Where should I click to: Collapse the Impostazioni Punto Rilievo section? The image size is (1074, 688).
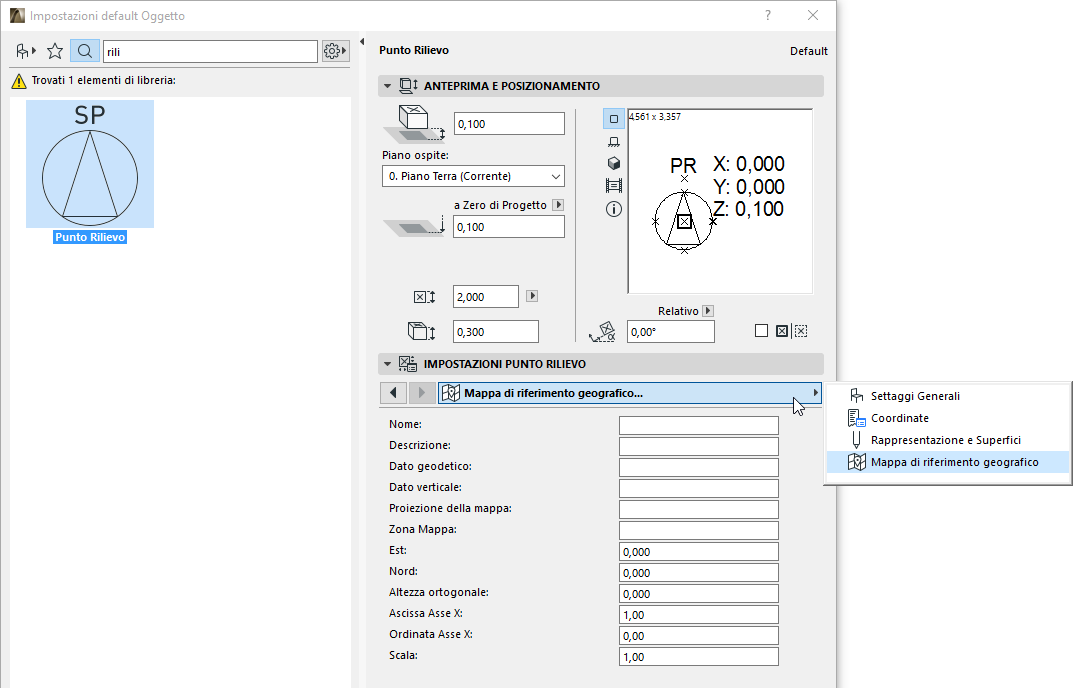point(388,365)
